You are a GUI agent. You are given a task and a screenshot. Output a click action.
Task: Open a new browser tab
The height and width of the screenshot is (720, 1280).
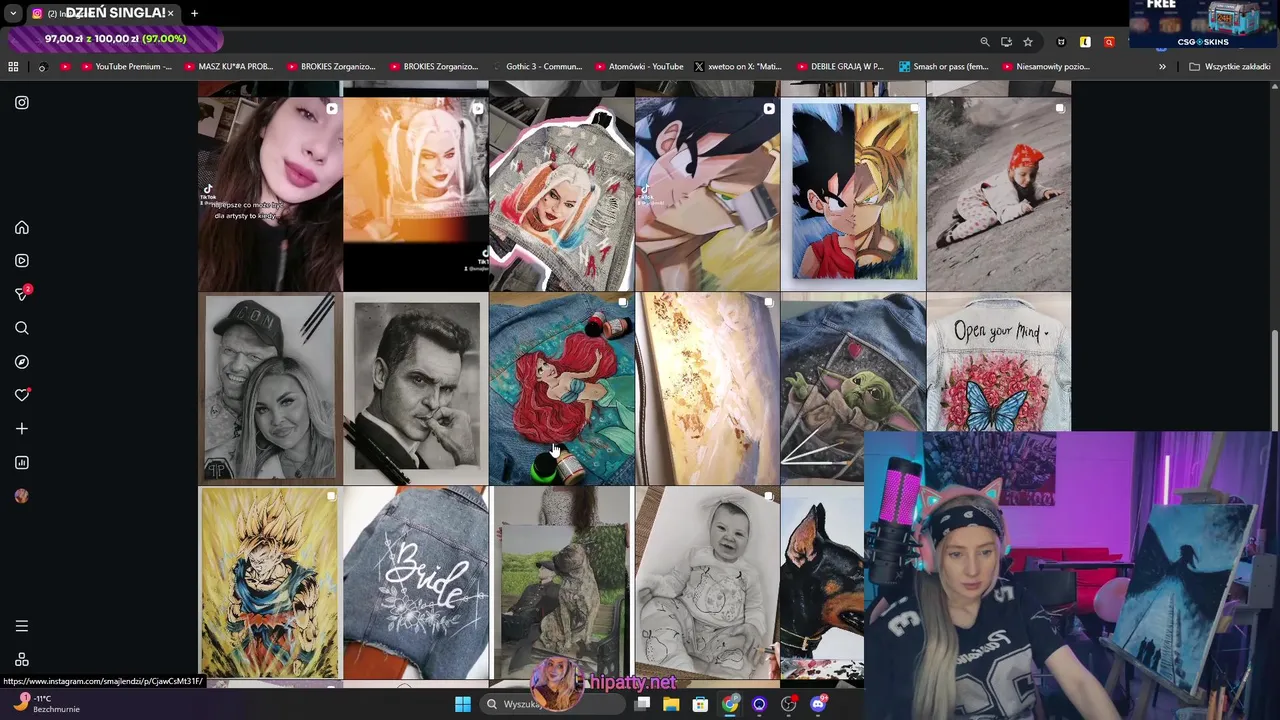click(194, 13)
